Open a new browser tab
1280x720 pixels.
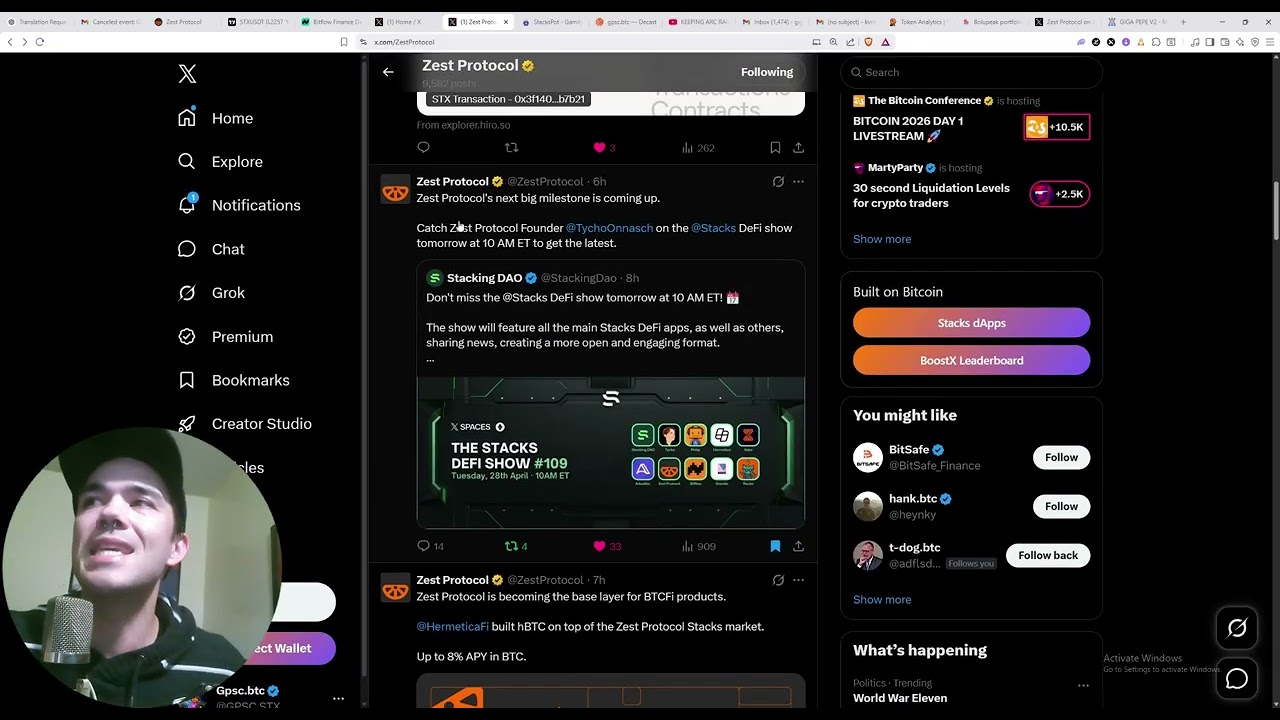click(x=1183, y=21)
